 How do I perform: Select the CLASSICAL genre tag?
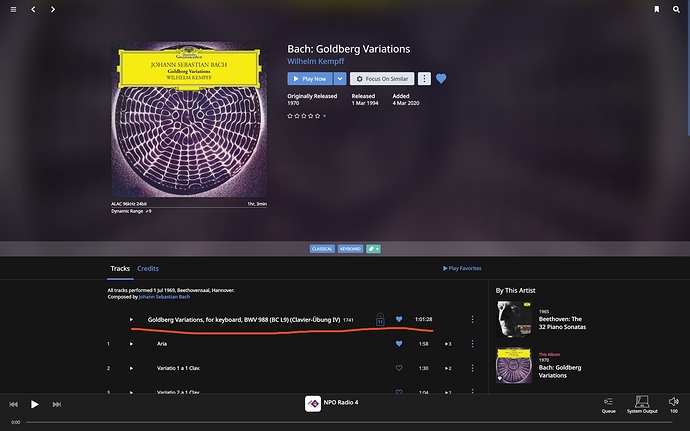click(322, 249)
